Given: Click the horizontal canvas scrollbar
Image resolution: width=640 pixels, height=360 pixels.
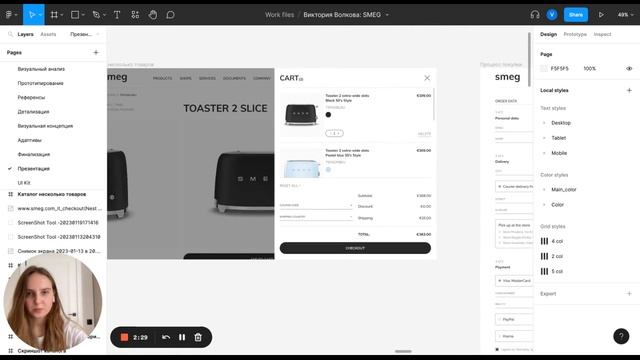Looking at the screenshot, I should (403, 351).
